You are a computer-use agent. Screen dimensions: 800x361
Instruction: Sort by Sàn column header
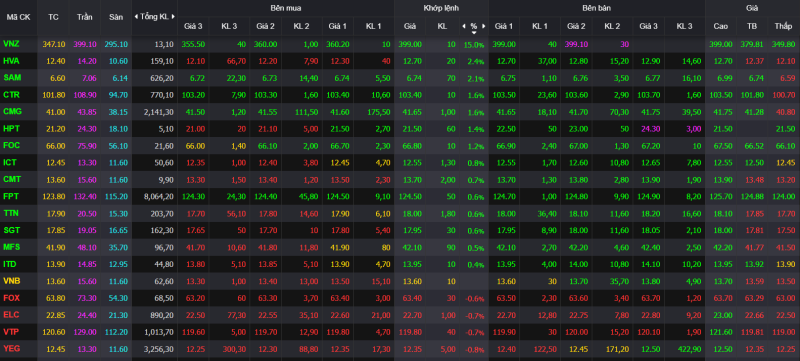pyautogui.click(x=116, y=17)
